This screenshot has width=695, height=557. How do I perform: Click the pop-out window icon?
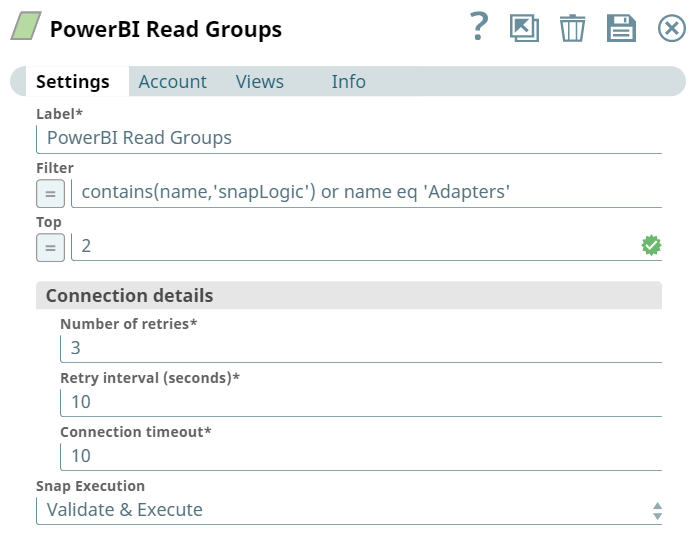point(524,28)
